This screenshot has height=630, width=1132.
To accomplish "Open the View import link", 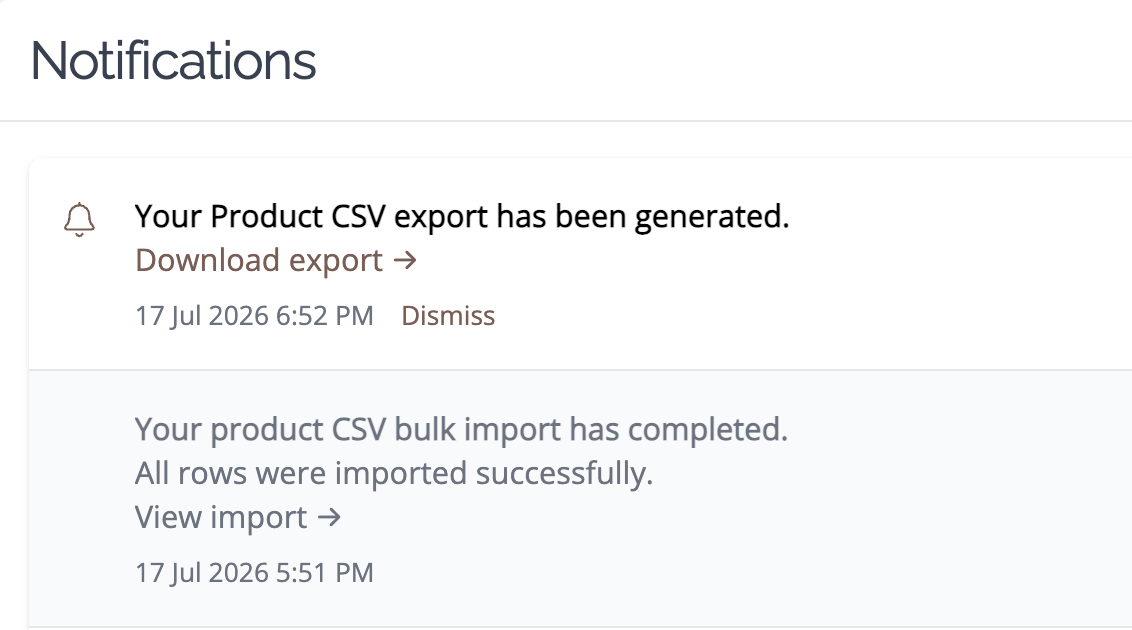I will 238,517.
